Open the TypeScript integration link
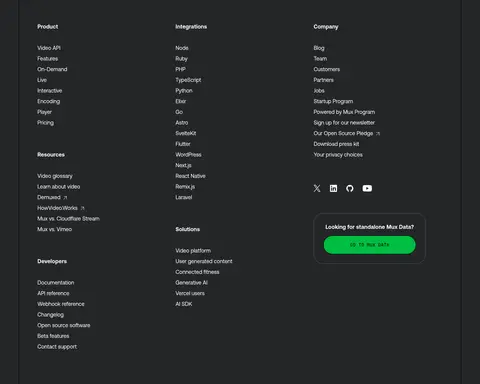Screen dimensions: 480x384 tap(188, 80)
